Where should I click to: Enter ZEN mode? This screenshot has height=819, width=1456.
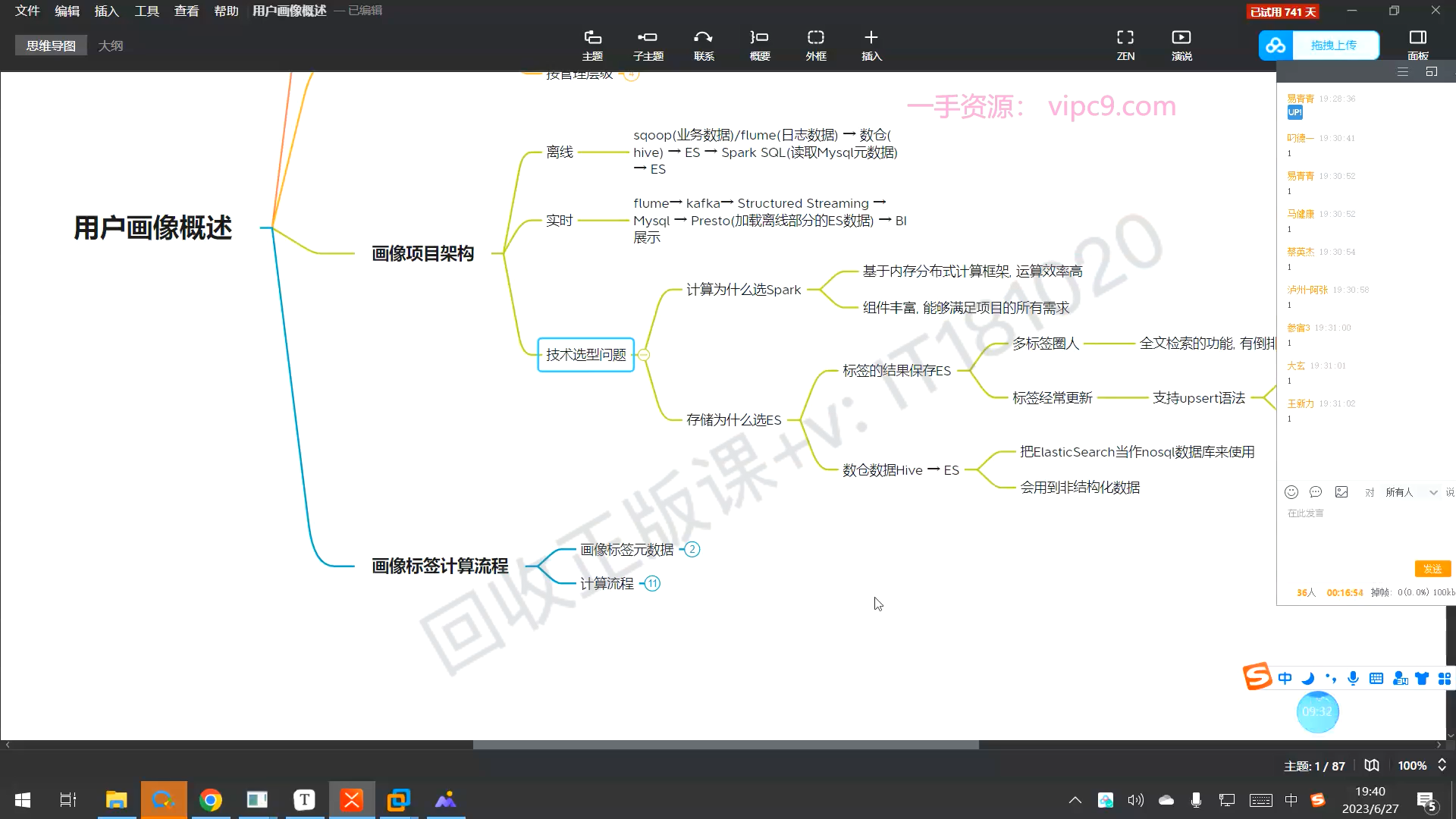[x=1125, y=45]
